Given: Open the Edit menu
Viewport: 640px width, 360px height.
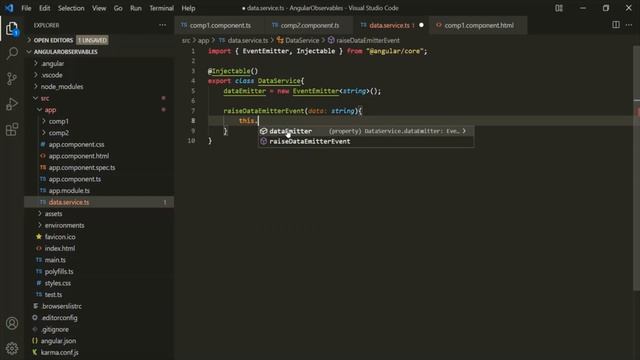Looking at the screenshot, I should pyautogui.click(x=44, y=8).
